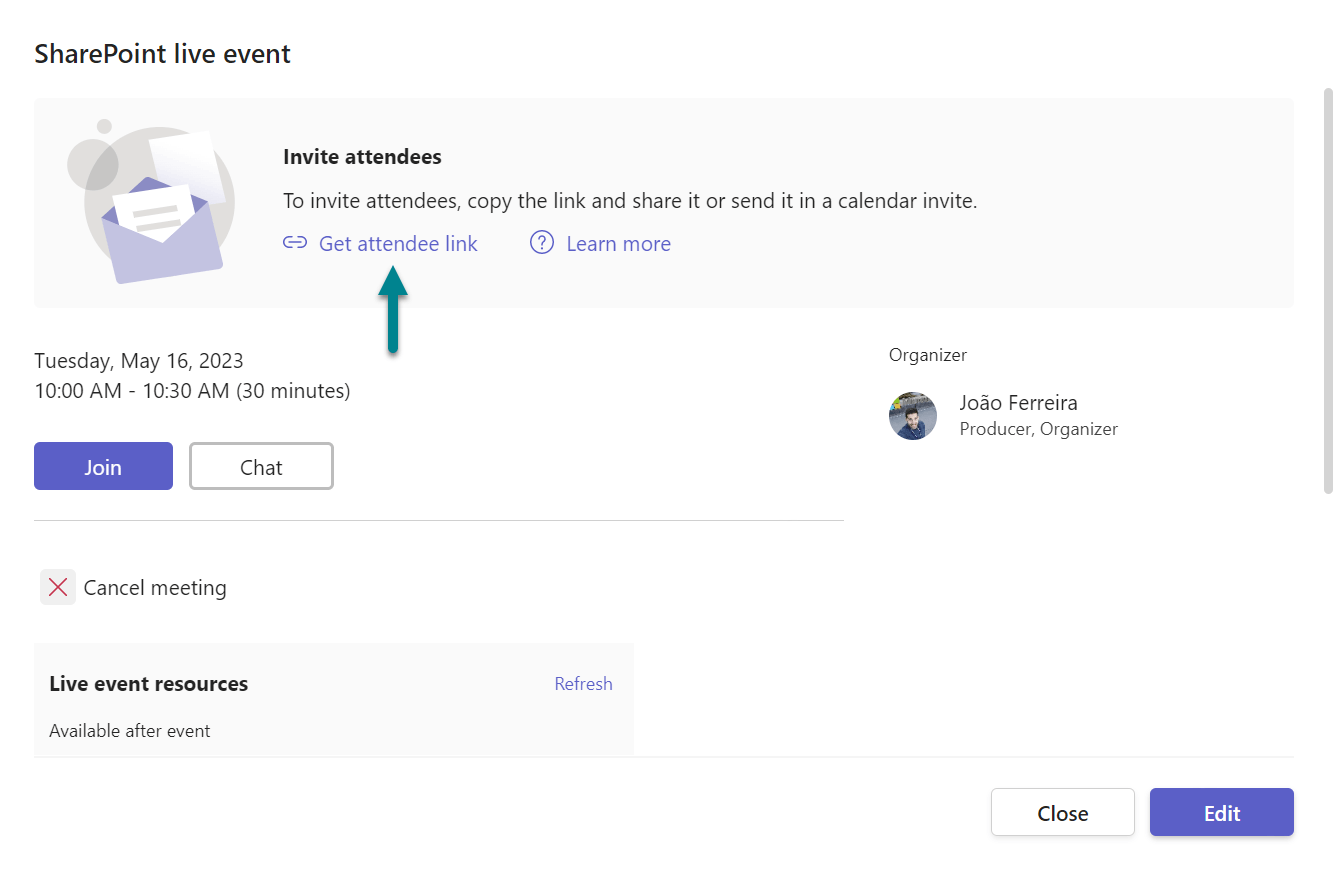Click the SharePoint live event title

162,54
